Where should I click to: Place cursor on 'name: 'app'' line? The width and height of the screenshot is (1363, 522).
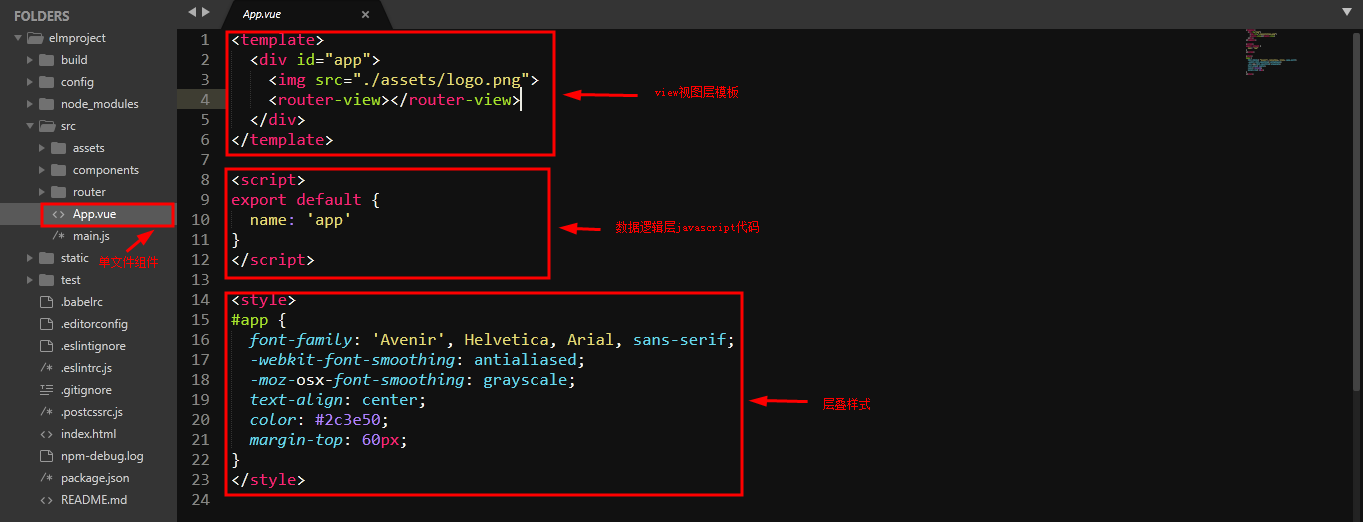[x=300, y=220]
